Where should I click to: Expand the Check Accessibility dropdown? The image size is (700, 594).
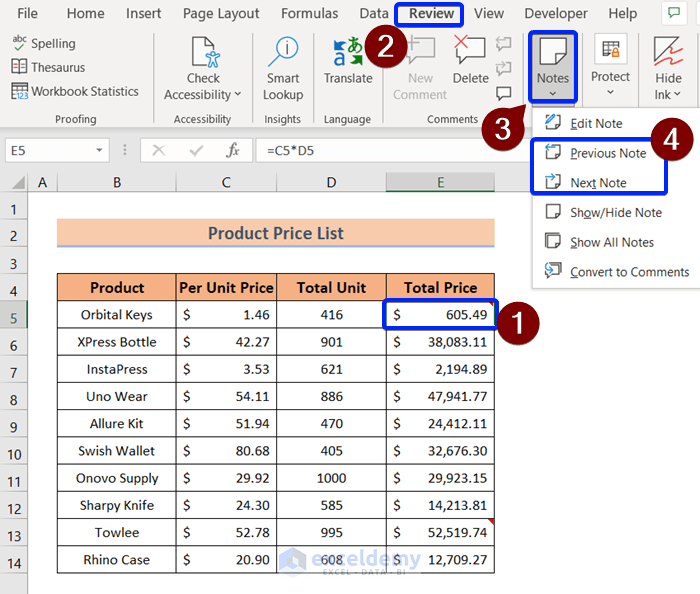pos(237,95)
